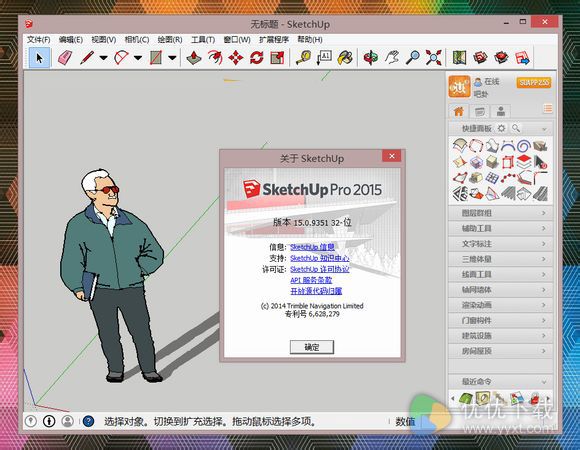Activate the Arc drawing tool

coord(121,58)
